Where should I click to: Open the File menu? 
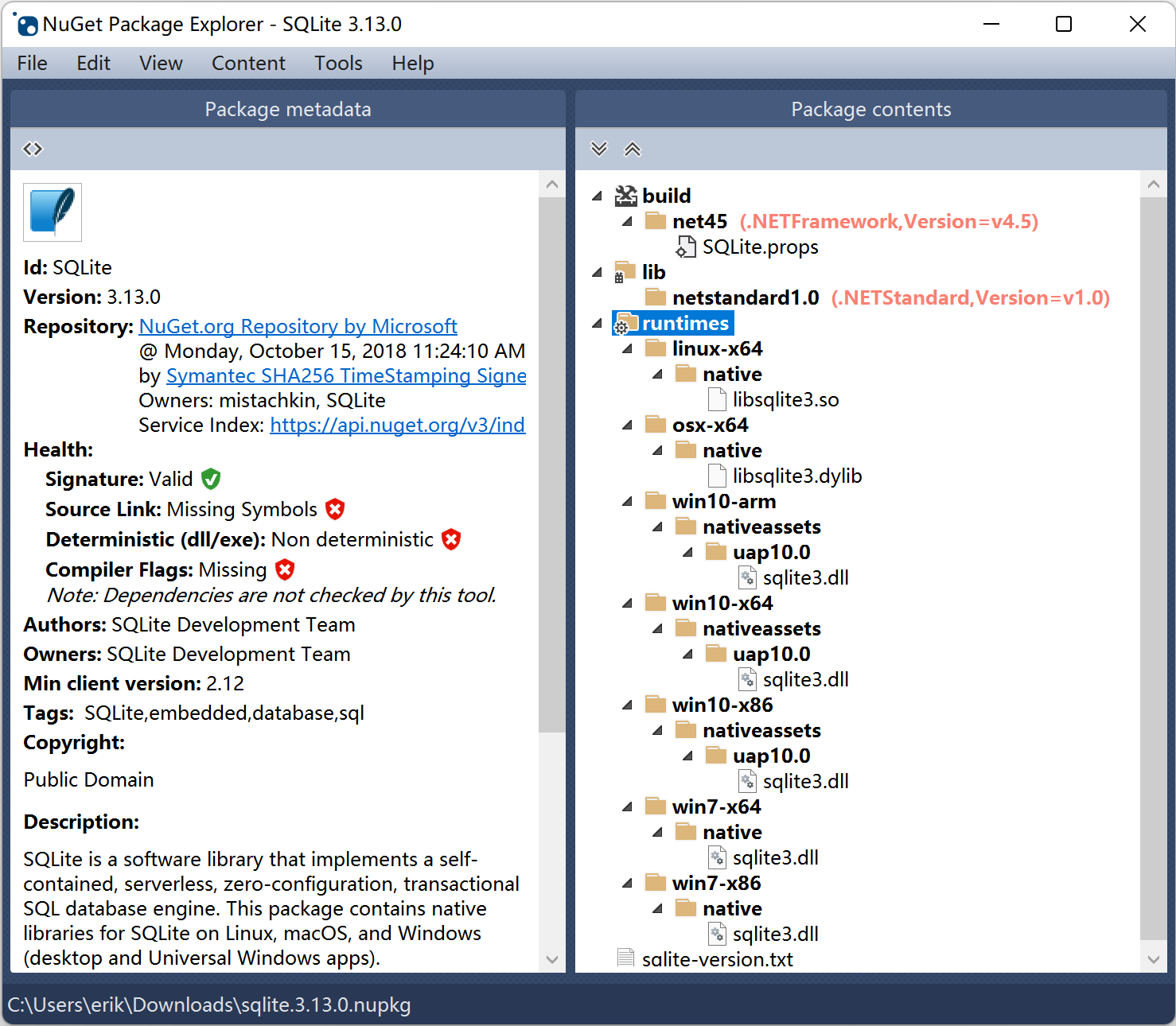click(33, 63)
